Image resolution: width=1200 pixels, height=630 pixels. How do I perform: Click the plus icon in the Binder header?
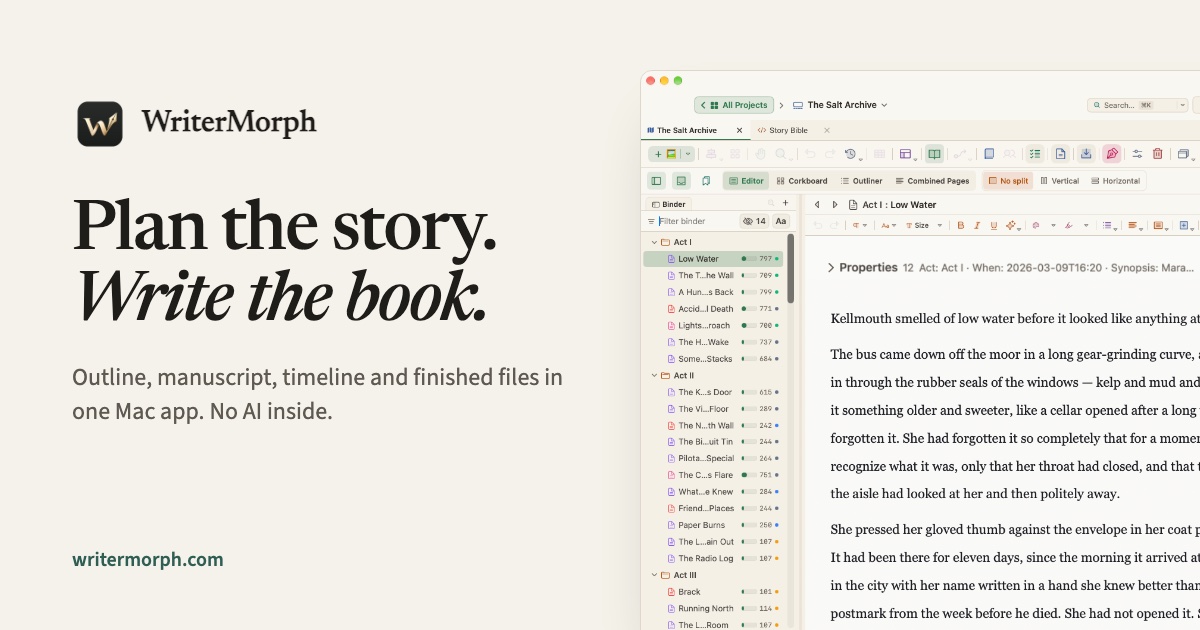tap(785, 203)
